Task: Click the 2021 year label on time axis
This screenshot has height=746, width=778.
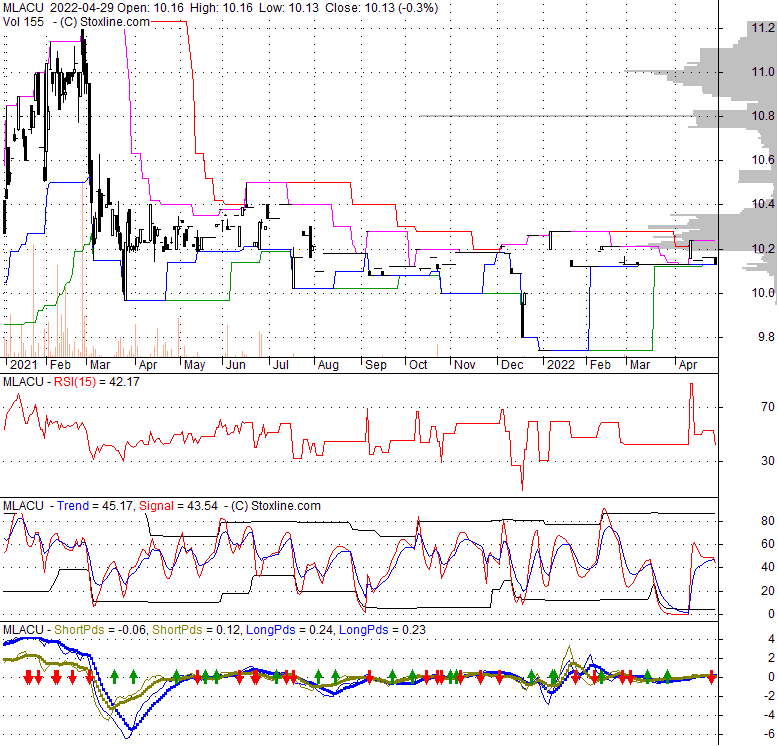Action: click(24, 365)
